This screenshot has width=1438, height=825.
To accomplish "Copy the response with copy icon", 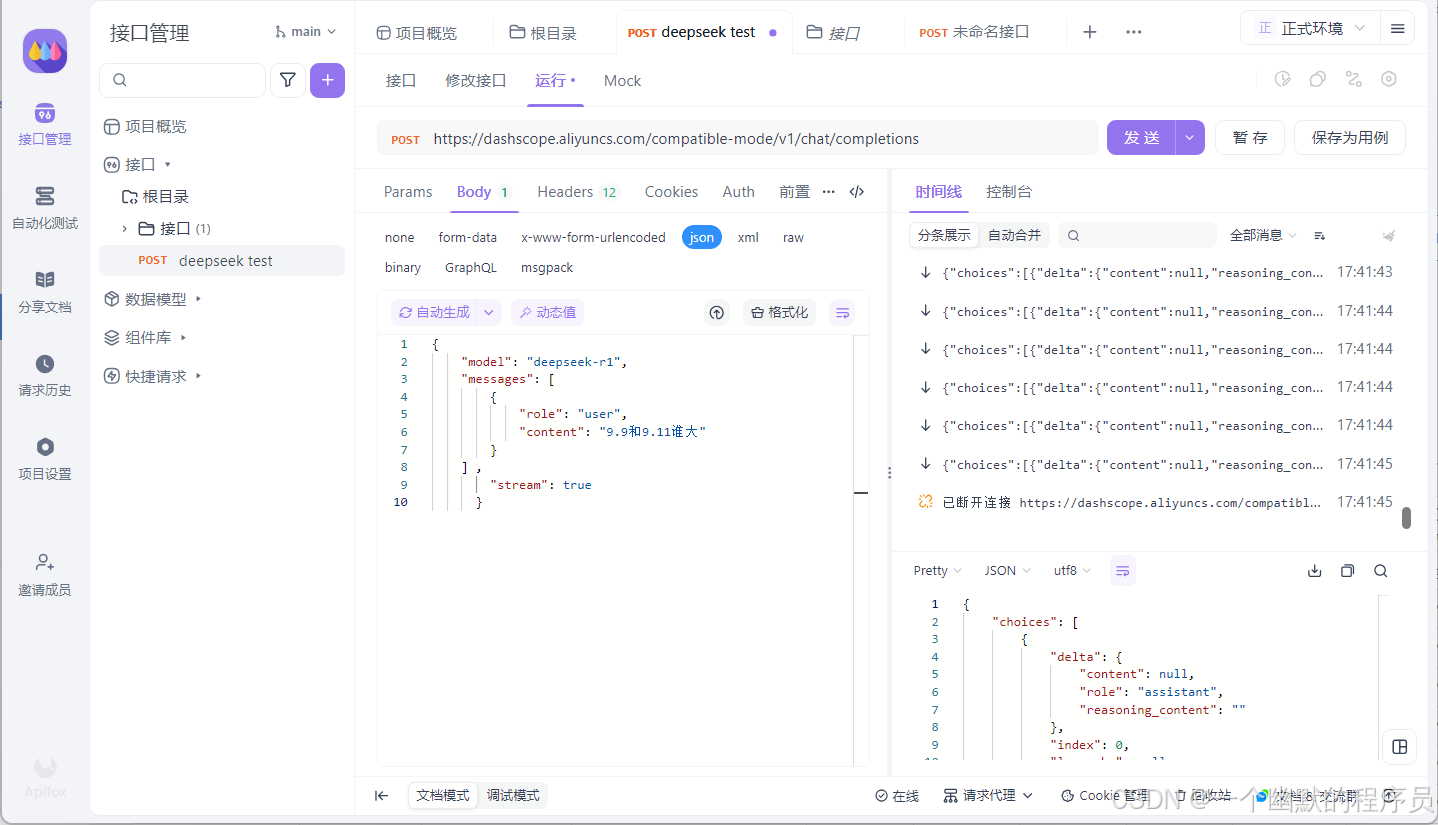I will pyautogui.click(x=1348, y=571).
